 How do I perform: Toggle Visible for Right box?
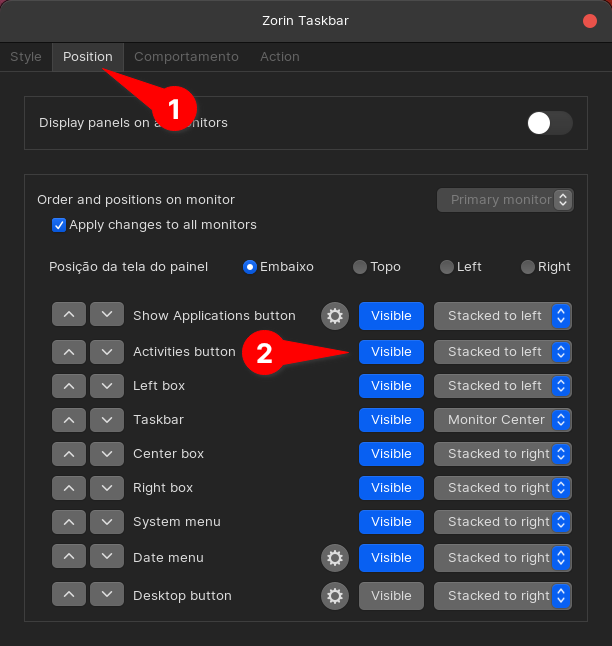(391, 488)
